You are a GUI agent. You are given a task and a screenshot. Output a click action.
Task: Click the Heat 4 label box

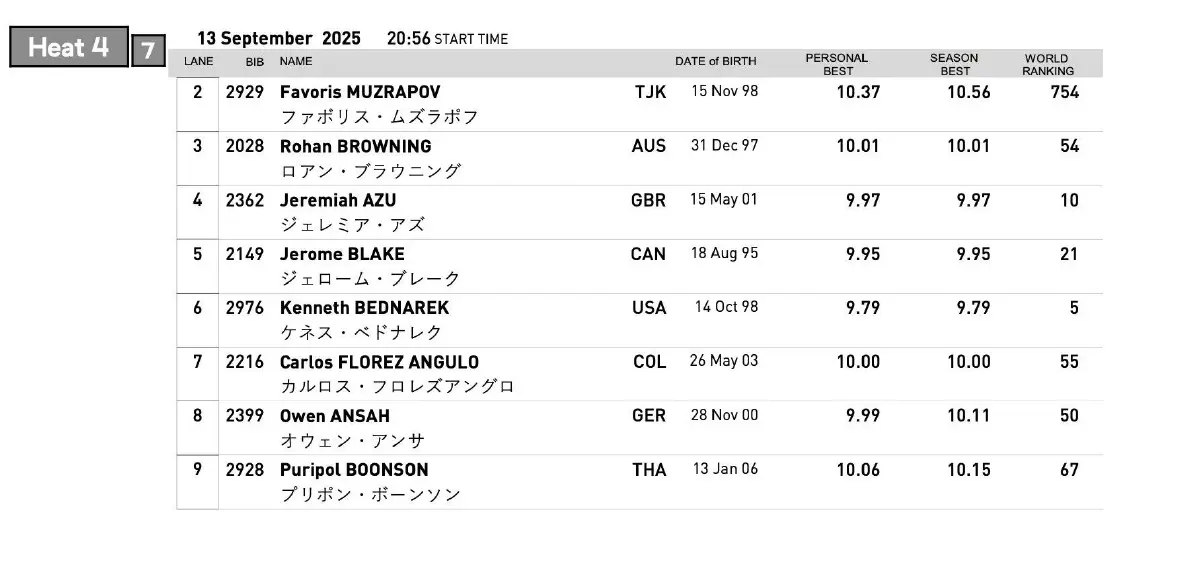click(x=69, y=47)
